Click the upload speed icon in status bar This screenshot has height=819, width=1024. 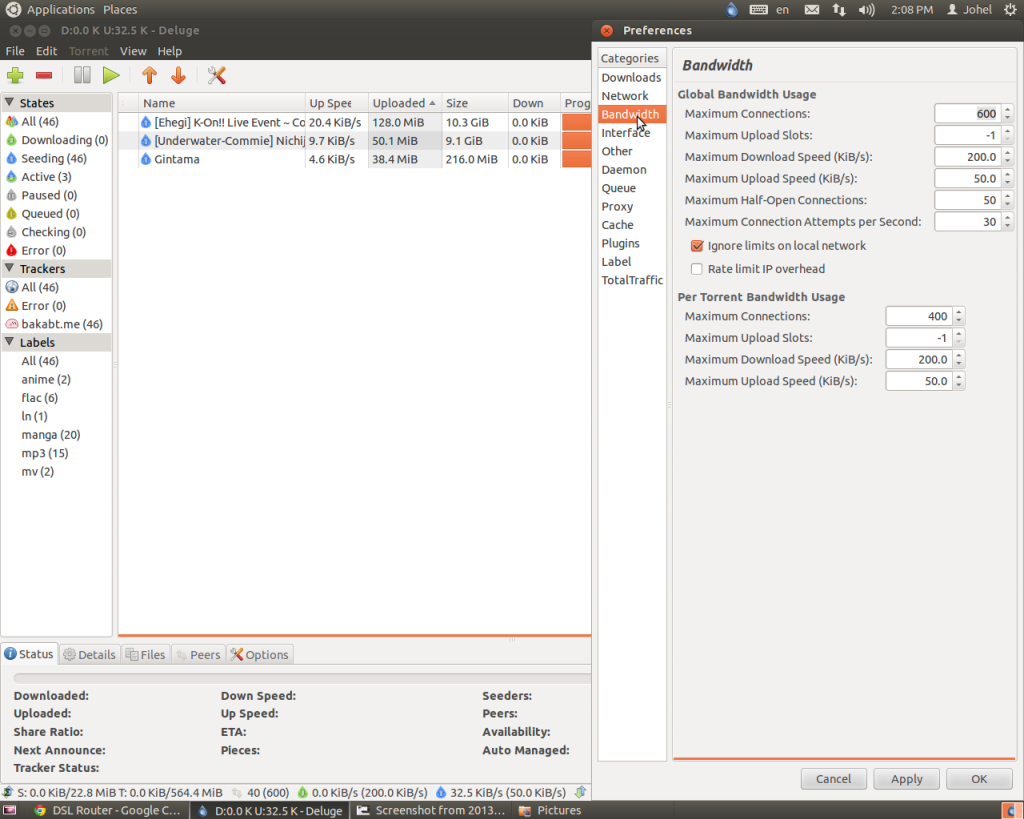441,792
